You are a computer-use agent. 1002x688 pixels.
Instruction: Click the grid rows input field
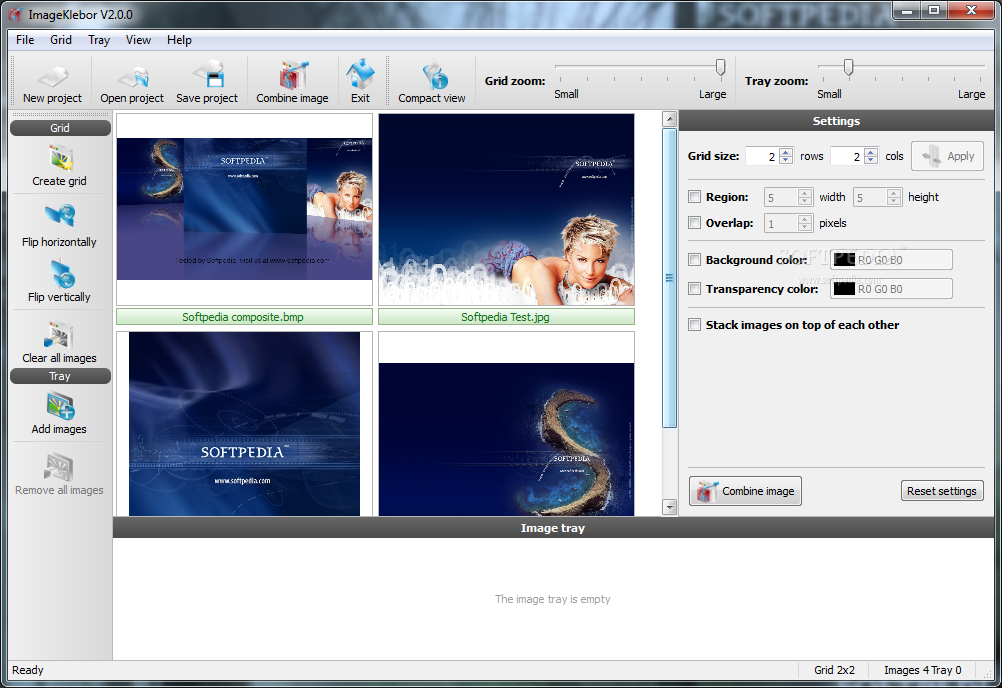tap(762, 156)
